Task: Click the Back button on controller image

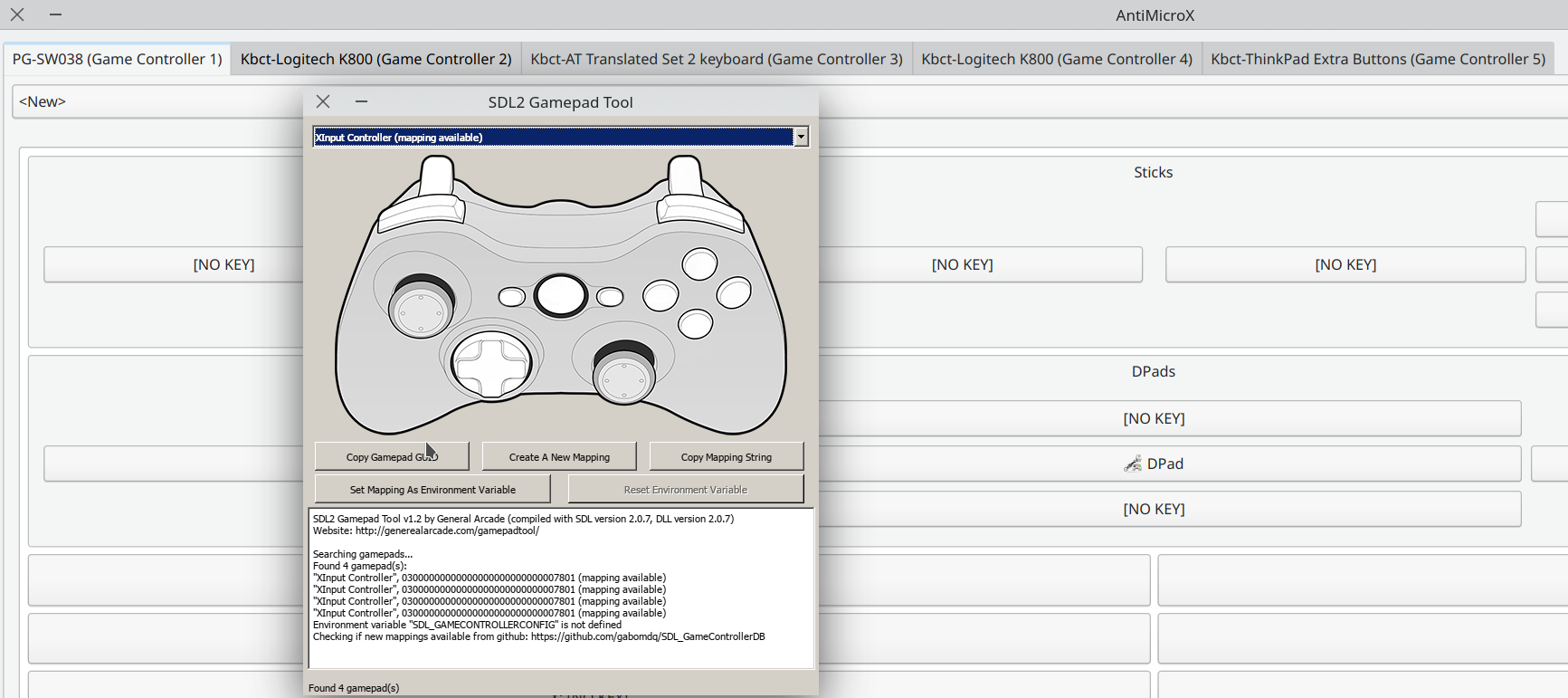Action: pos(512,297)
